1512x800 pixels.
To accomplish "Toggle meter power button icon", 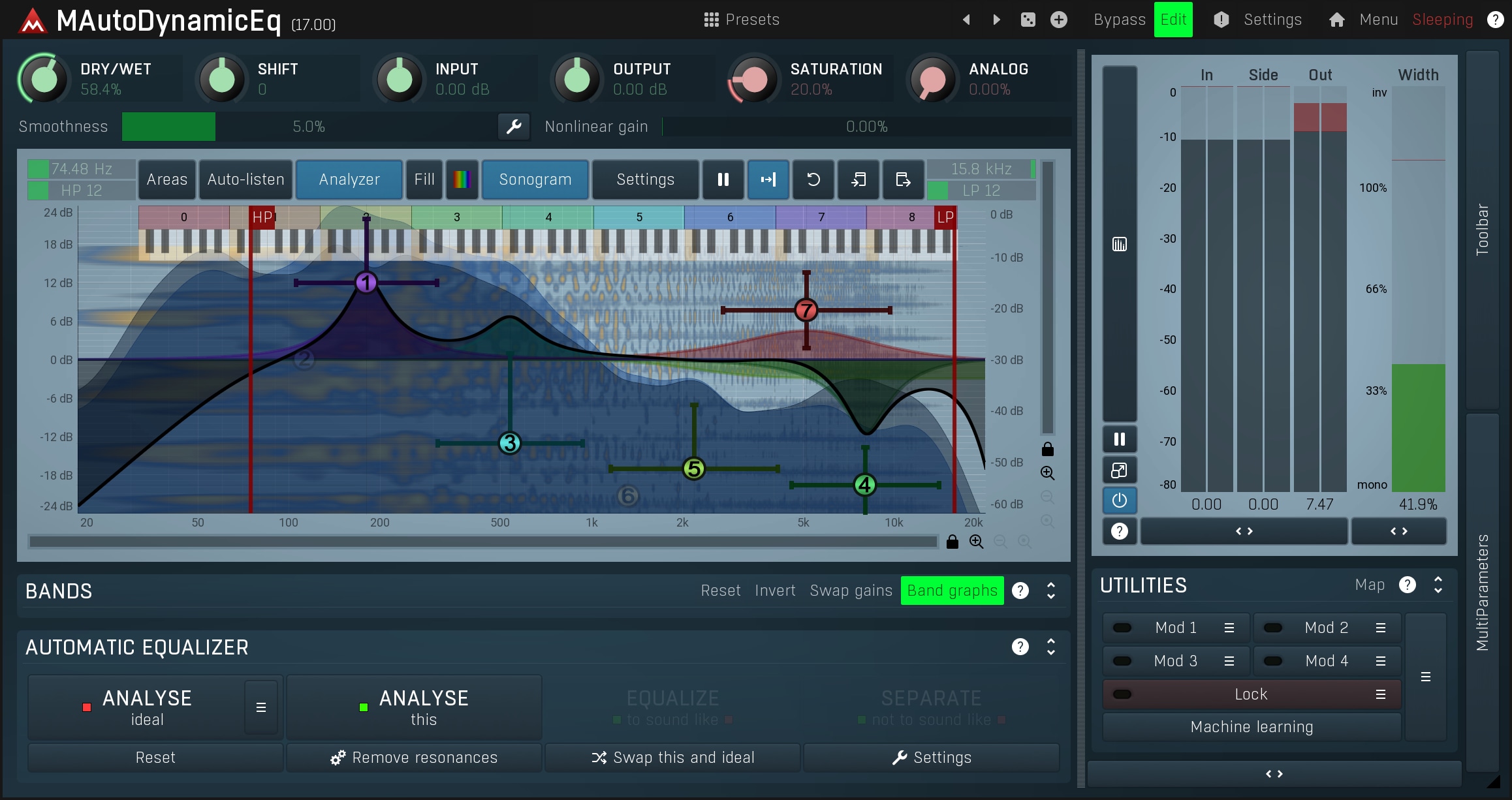I will tap(1119, 500).
